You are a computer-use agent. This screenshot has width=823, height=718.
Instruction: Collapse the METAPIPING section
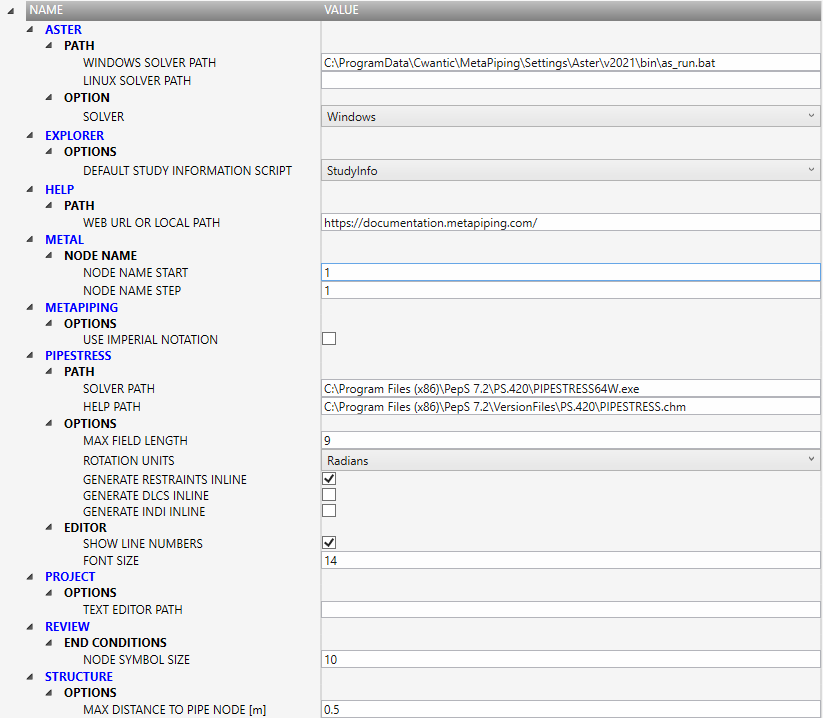(x=30, y=308)
